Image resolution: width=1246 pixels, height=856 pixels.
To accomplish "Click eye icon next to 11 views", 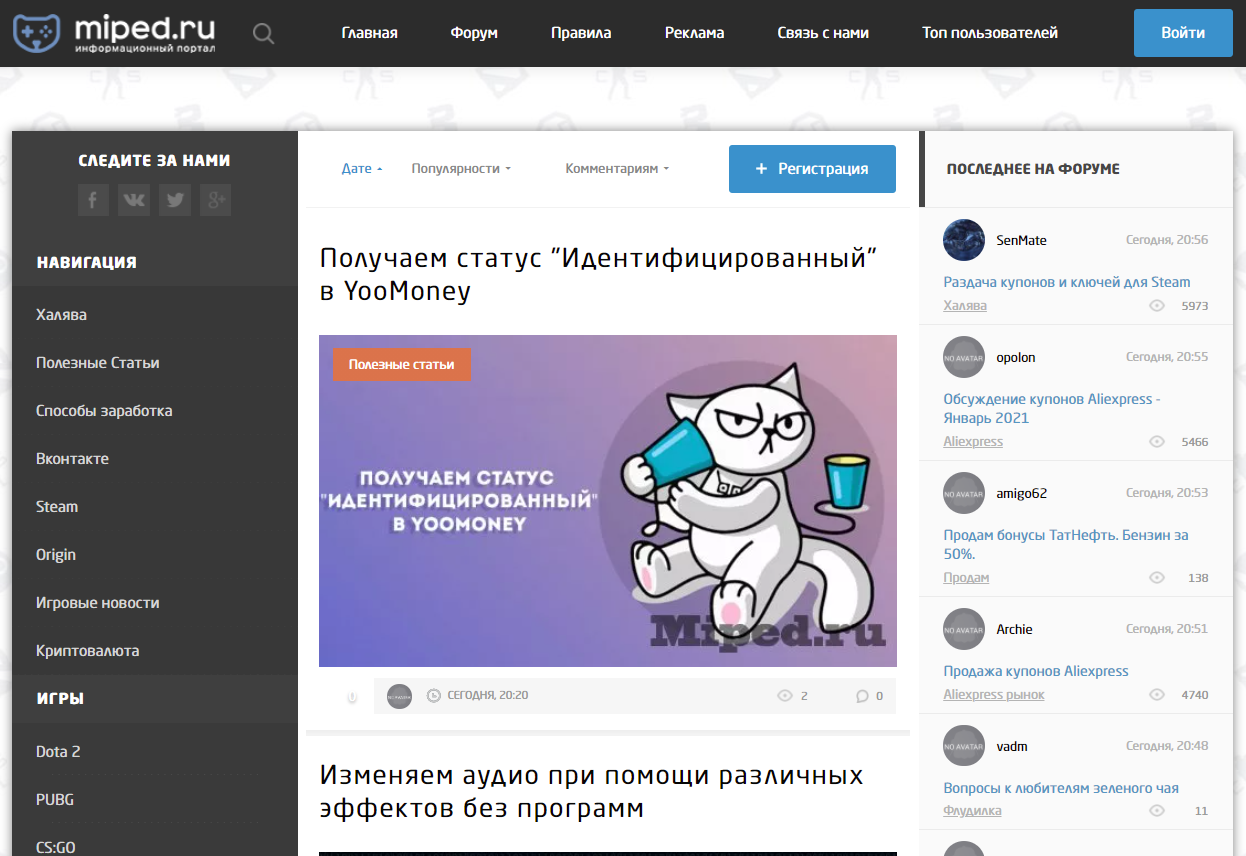I will 1157,811.
